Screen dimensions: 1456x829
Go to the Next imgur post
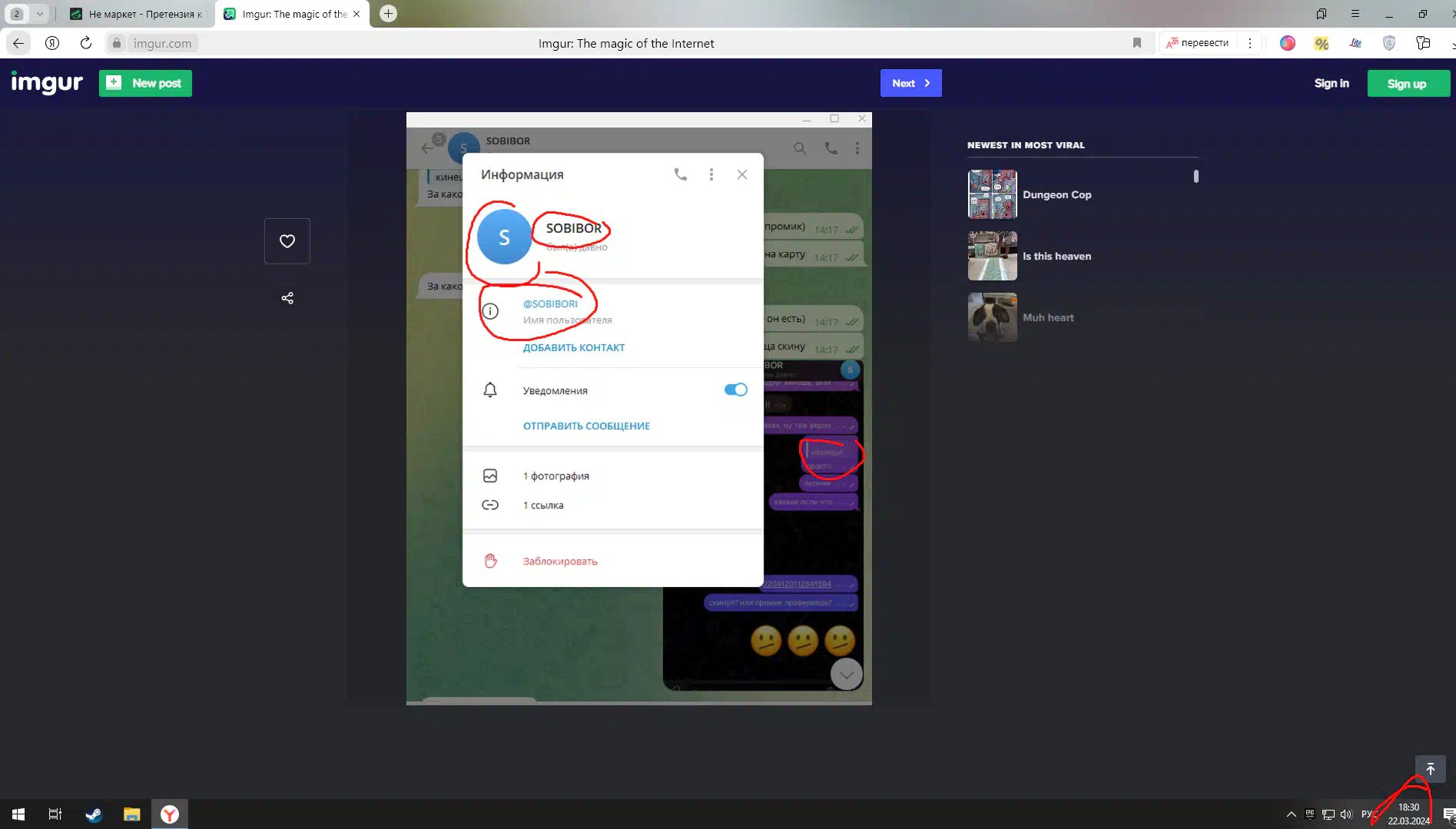pyautogui.click(x=910, y=83)
